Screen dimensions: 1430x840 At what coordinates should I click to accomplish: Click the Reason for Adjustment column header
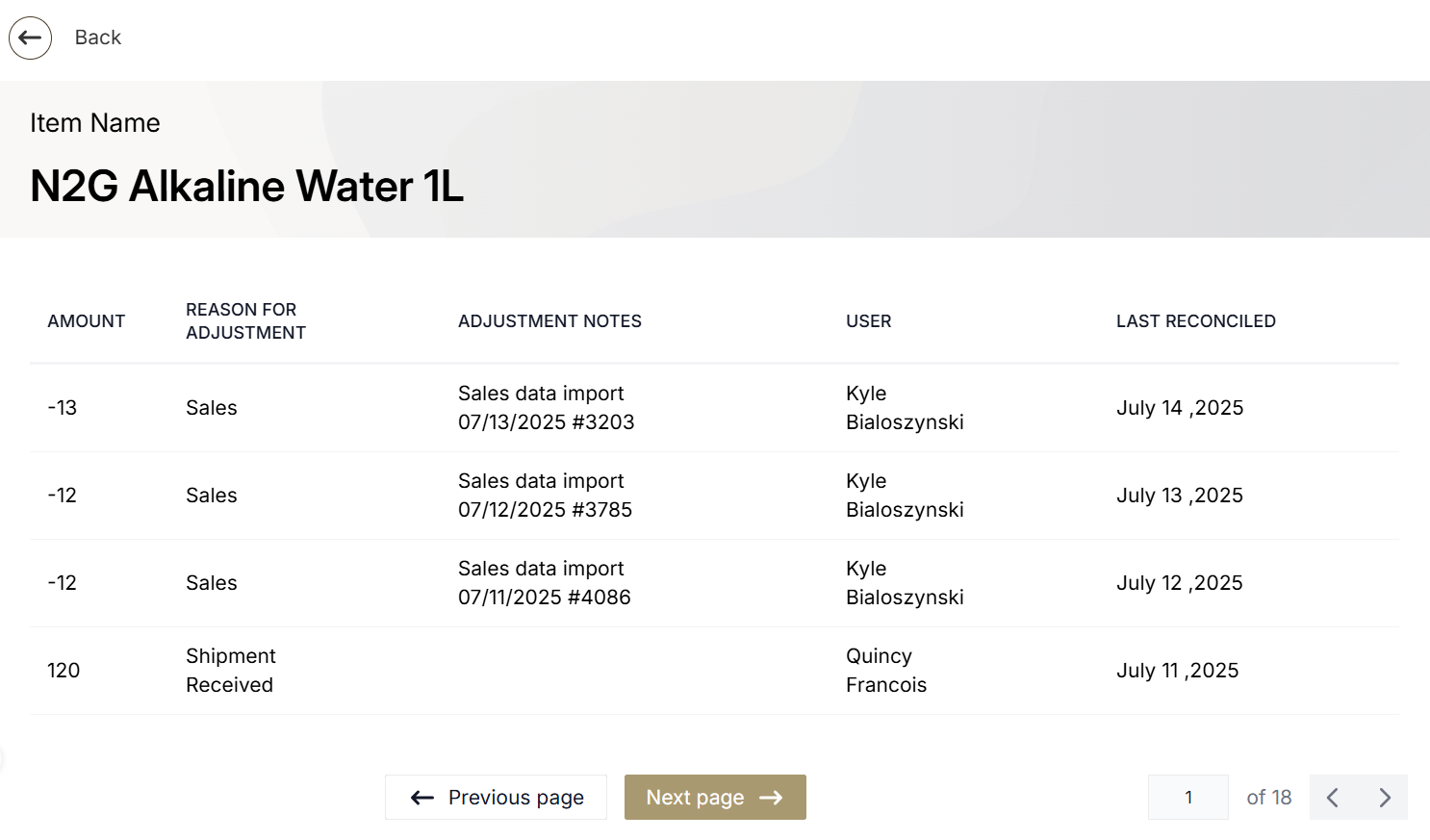(245, 321)
